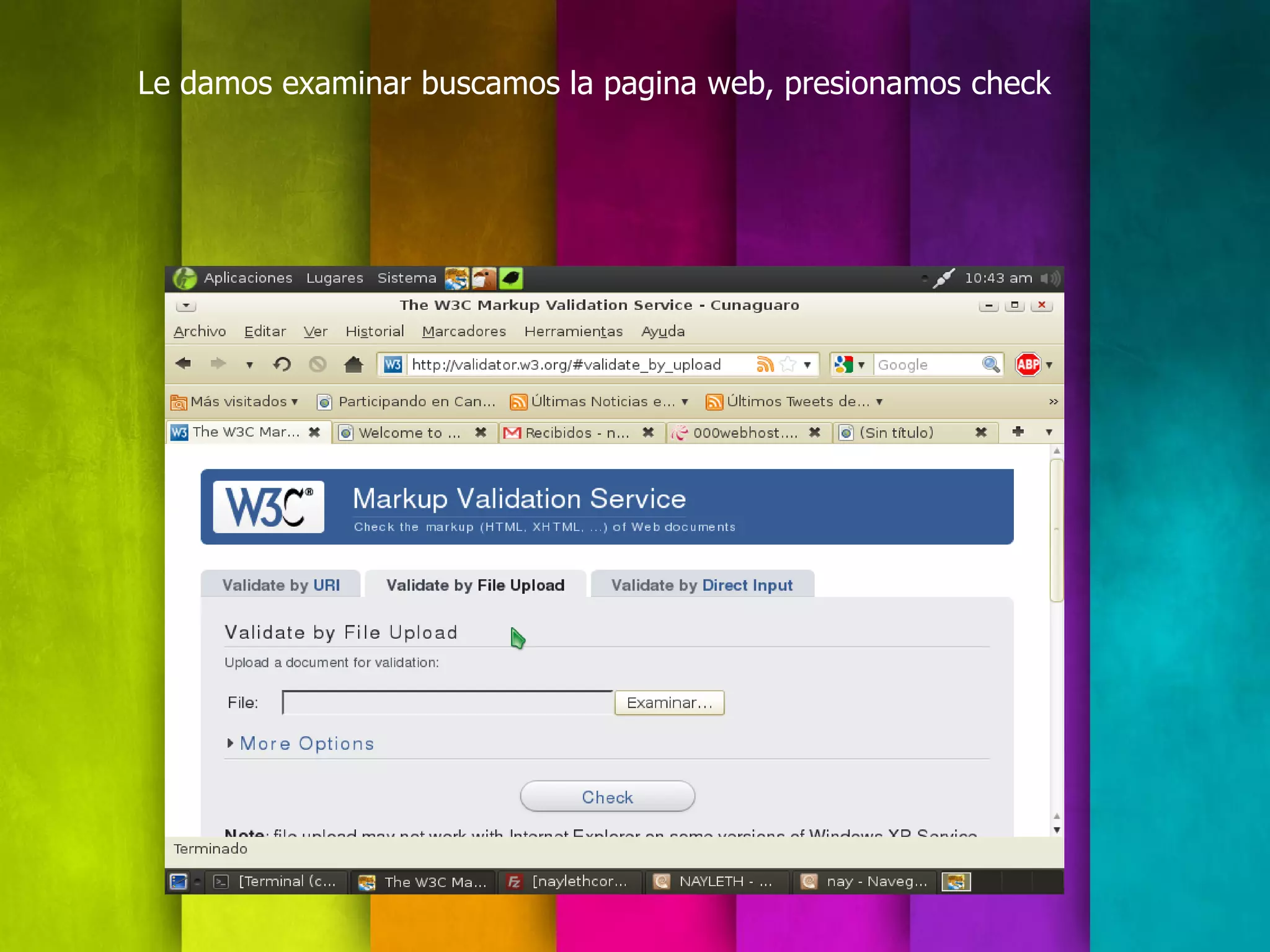Select the Validate by File Upload tab
Image resolution: width=1270 pixels, height=952 pixels.
tap(475, 584)
